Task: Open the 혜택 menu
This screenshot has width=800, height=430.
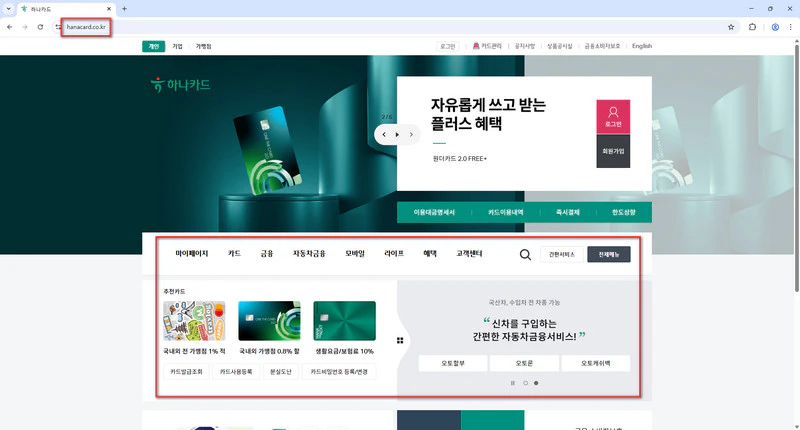Action: pos(430,254)
